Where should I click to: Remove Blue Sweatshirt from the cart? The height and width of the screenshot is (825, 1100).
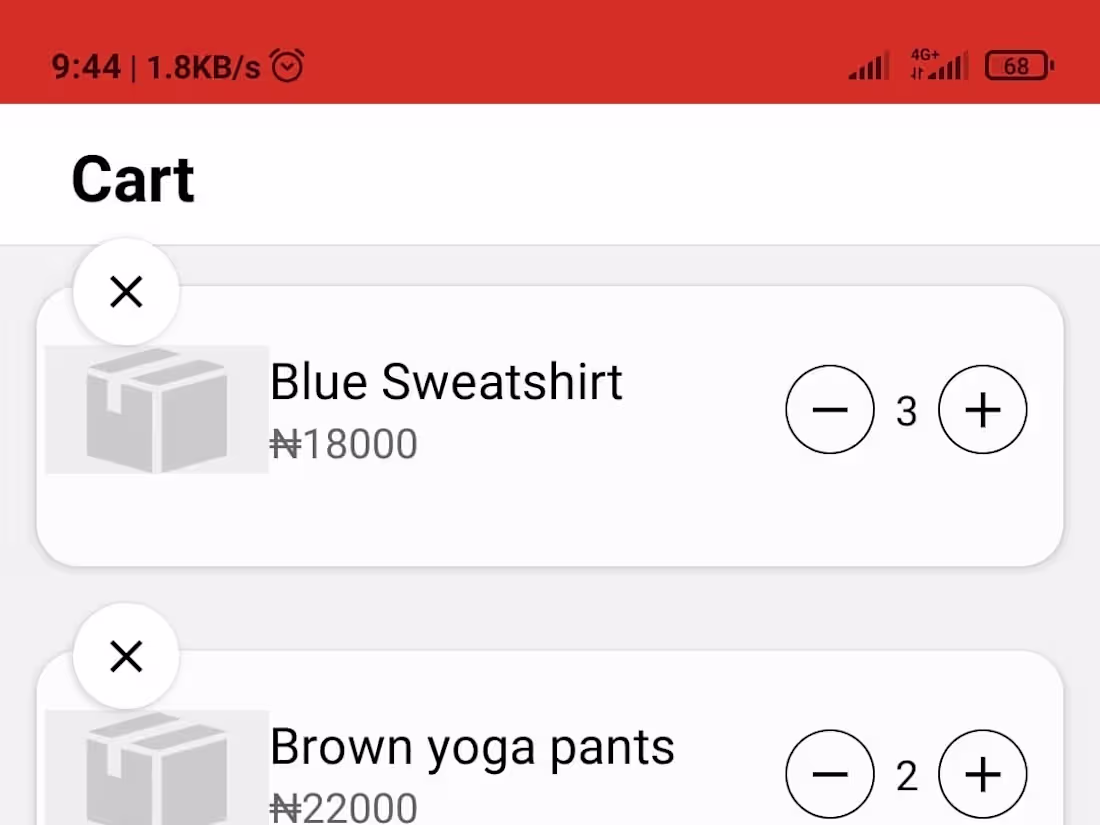(x=126, y=291)
